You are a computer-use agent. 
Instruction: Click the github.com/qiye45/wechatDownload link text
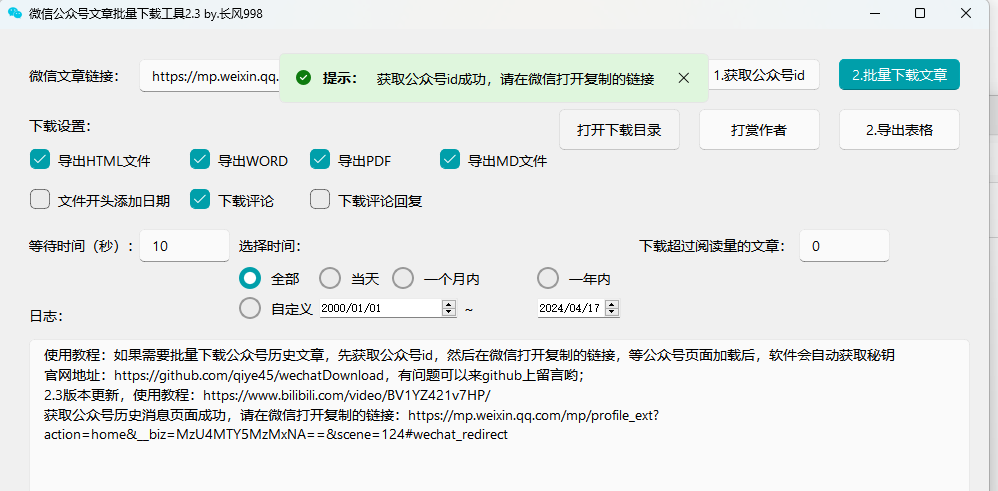coord(250,375)
